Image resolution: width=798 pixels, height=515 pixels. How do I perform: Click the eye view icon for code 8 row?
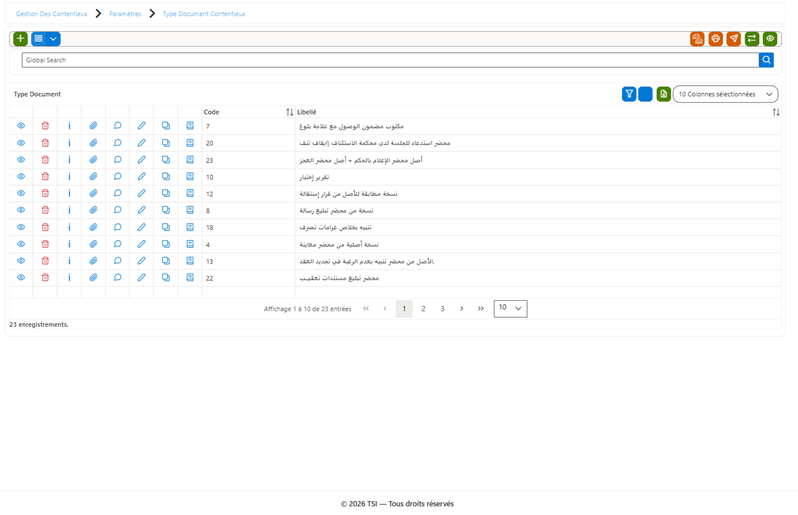point(21,210)
